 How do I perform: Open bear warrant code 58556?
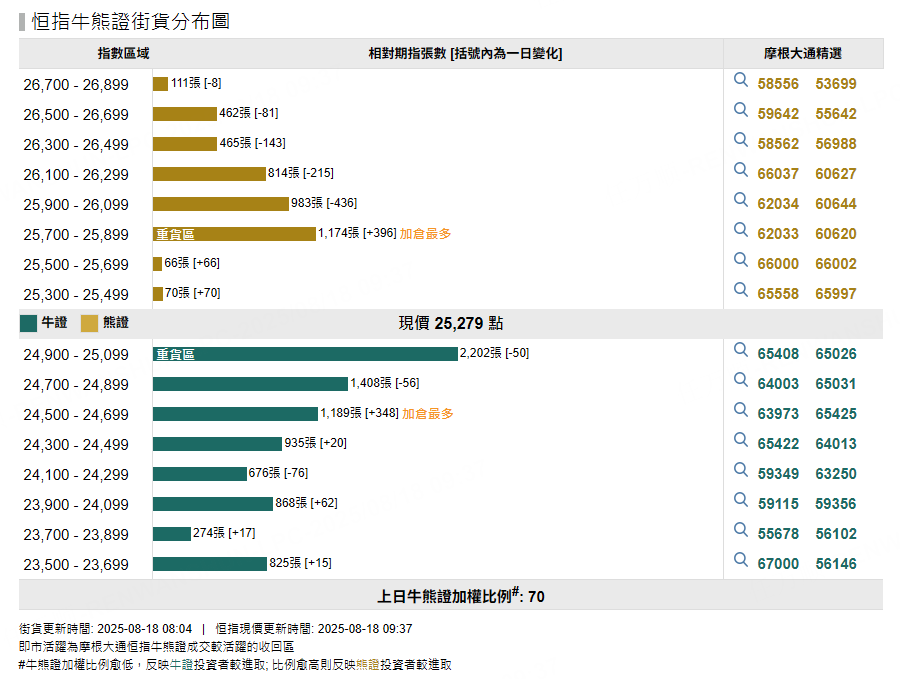tap(778, 84)
